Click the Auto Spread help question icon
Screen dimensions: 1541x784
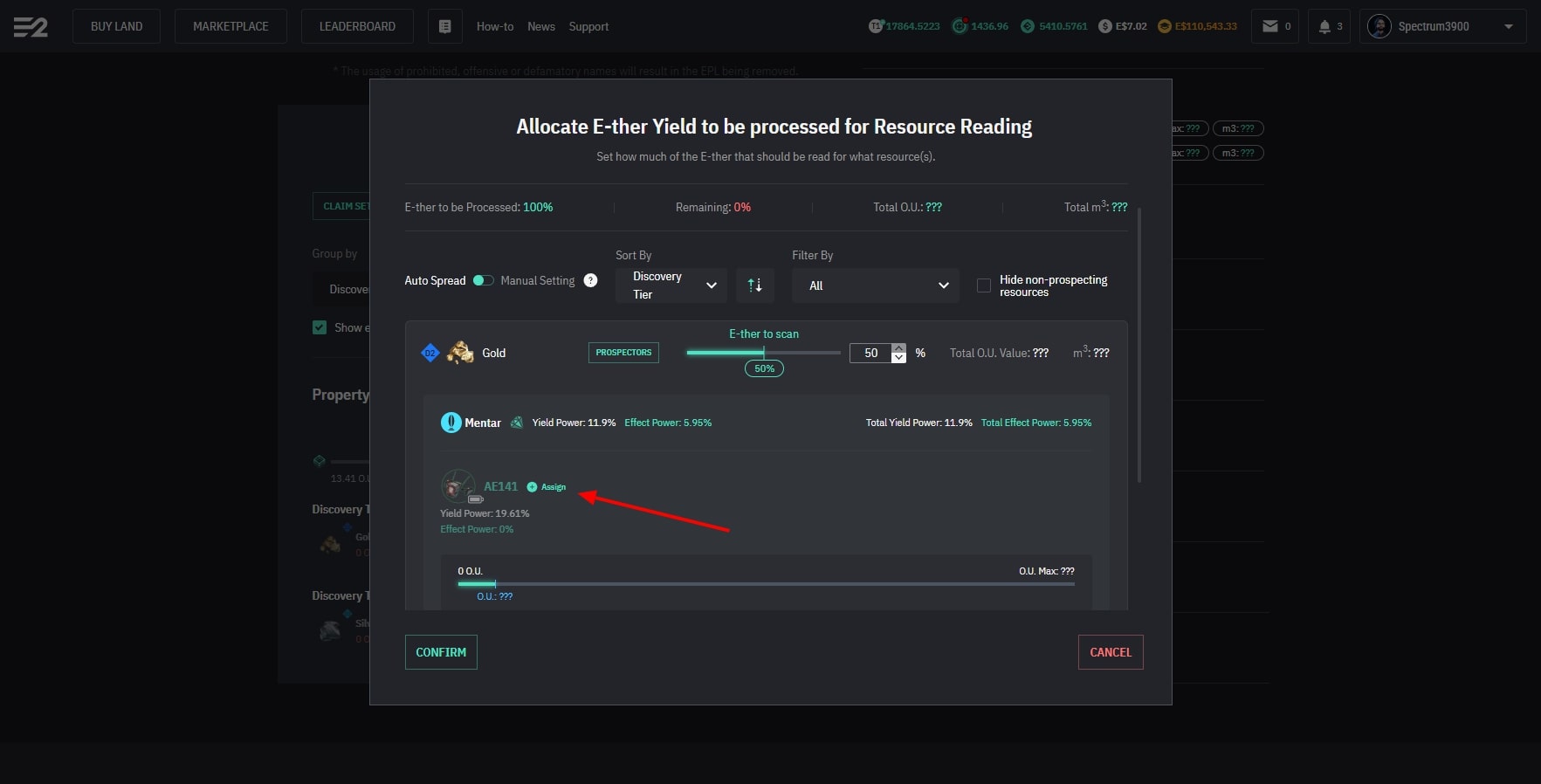[x=590, y=280]
